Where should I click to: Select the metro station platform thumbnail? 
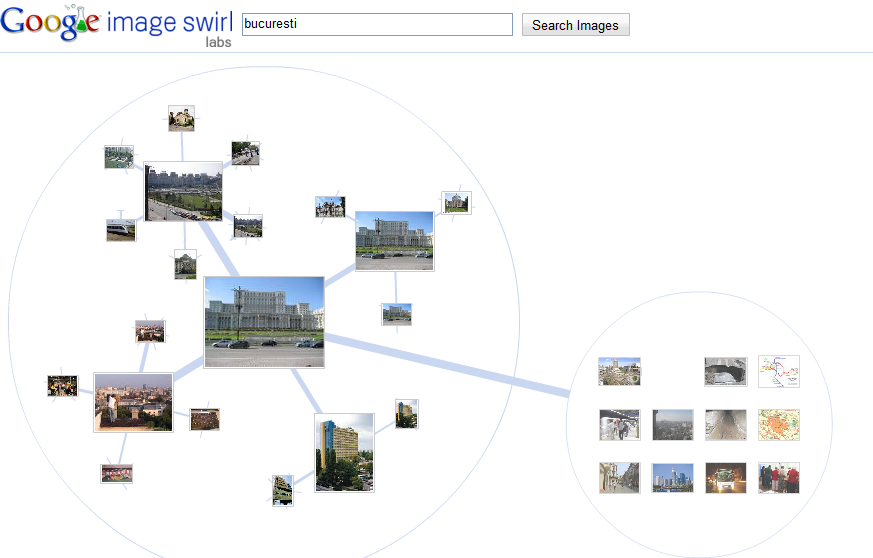620,425
